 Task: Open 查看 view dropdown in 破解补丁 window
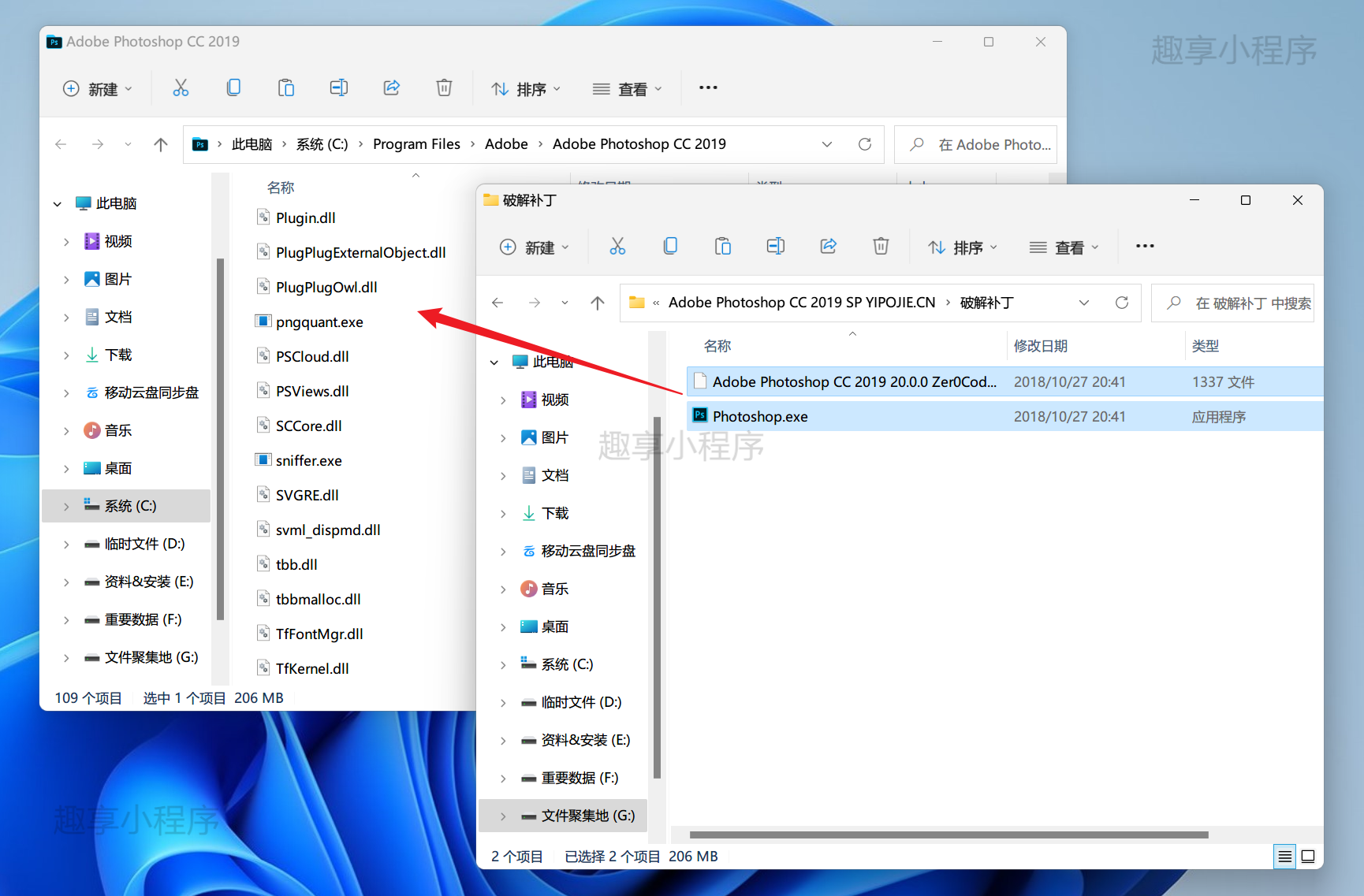1064,247
